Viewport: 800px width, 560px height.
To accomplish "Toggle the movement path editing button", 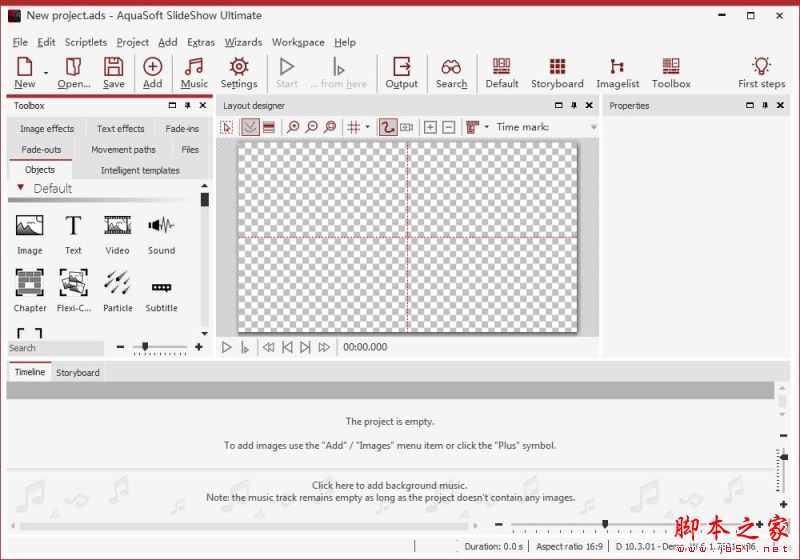I will coord(387,127).
